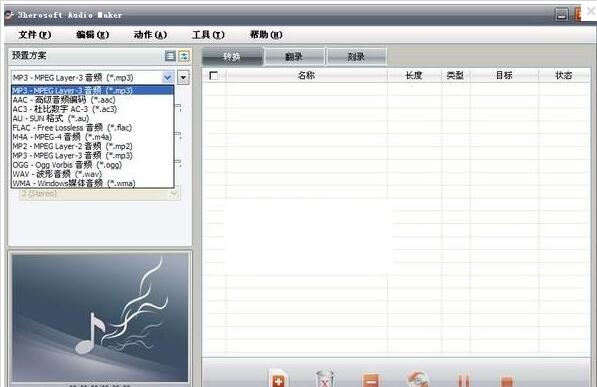Switch to the 转换 tab

[232, 57]
